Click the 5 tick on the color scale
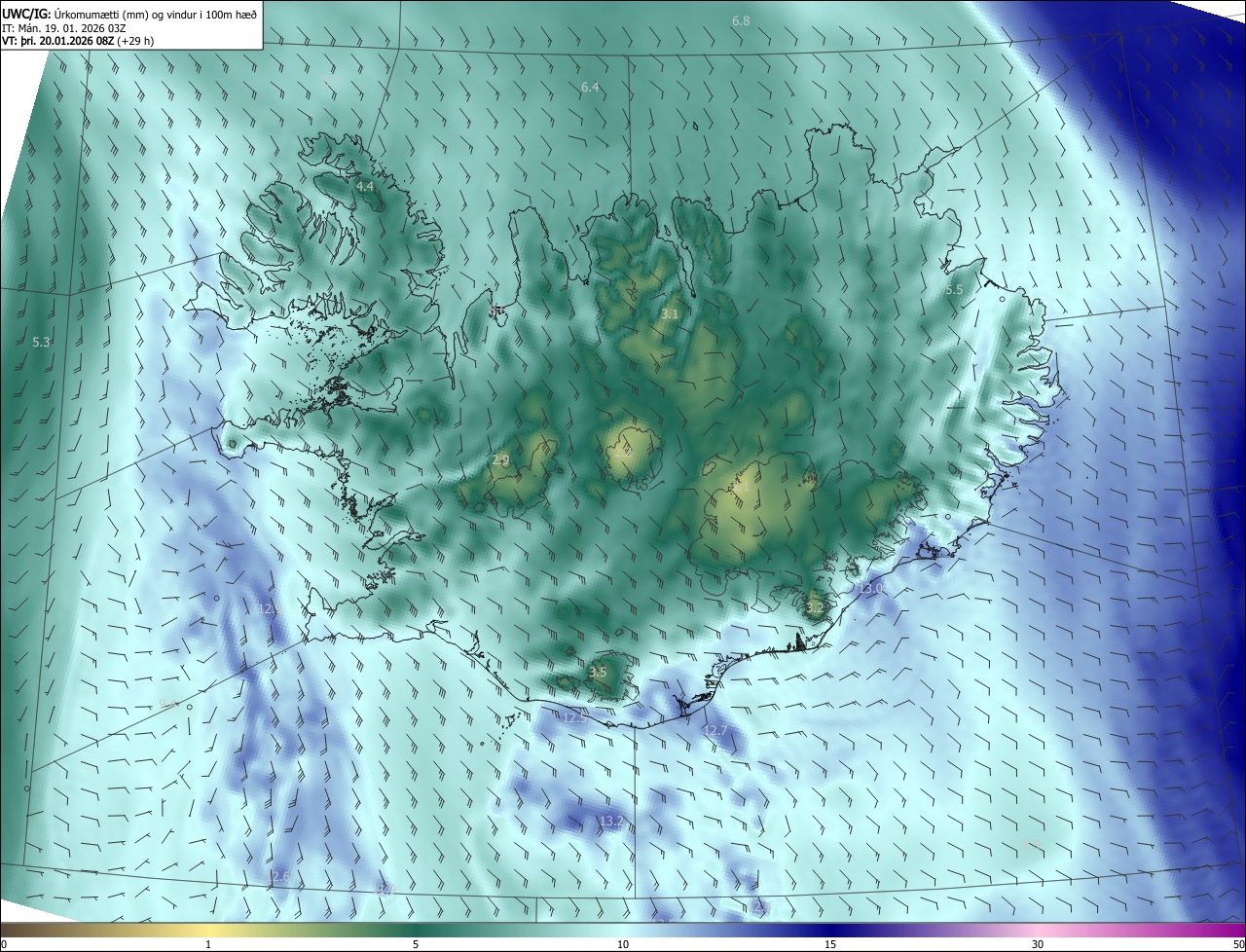Viewport: 1246px width, 952px height. point(416,944)
